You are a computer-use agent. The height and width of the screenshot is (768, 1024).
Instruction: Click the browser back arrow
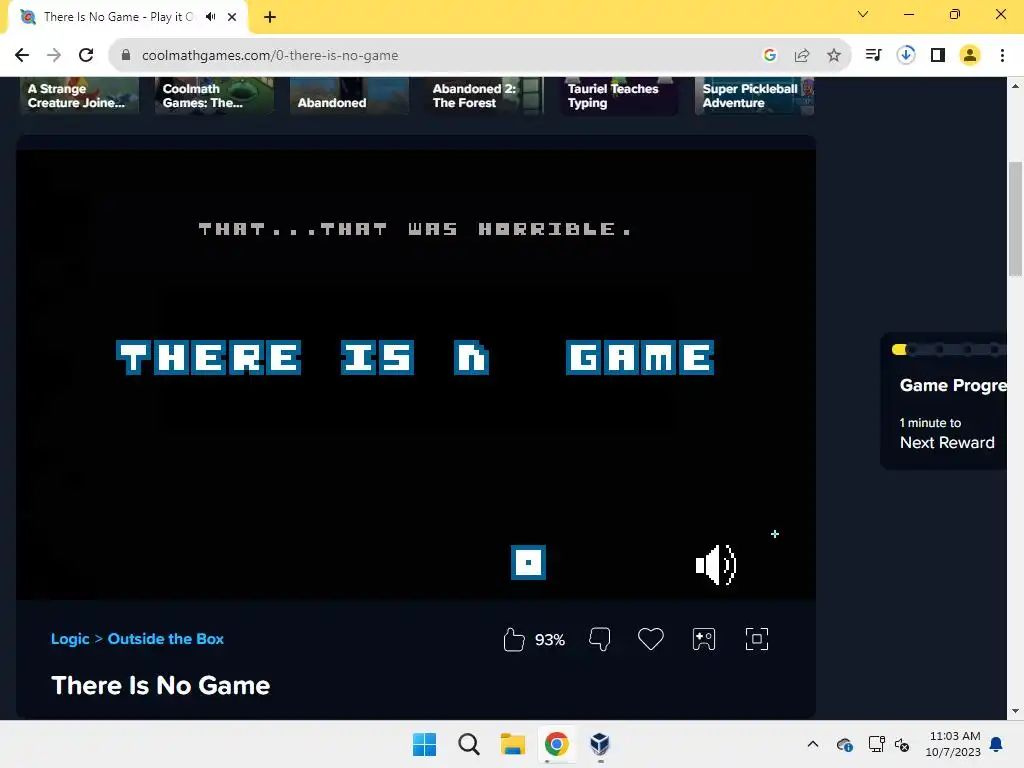pos(22,56)
